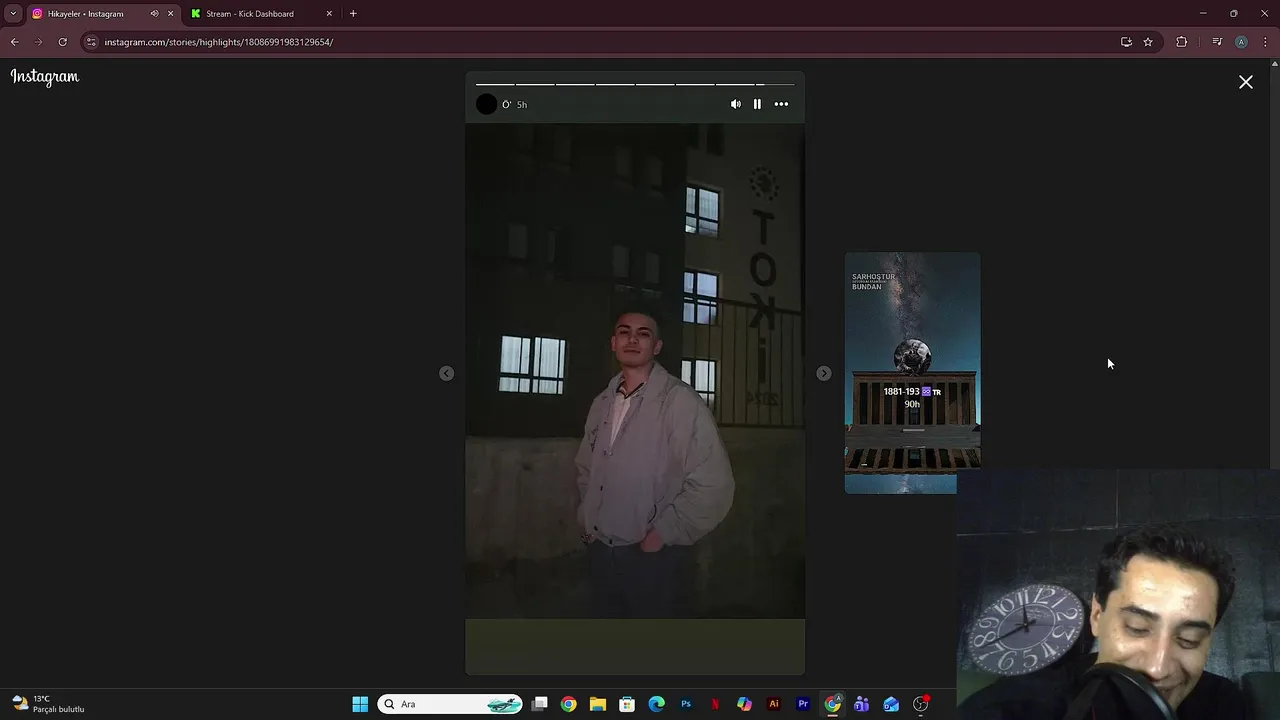
Task: Open the Chrome profile A avatar
Action: [x=1241, y=42]
